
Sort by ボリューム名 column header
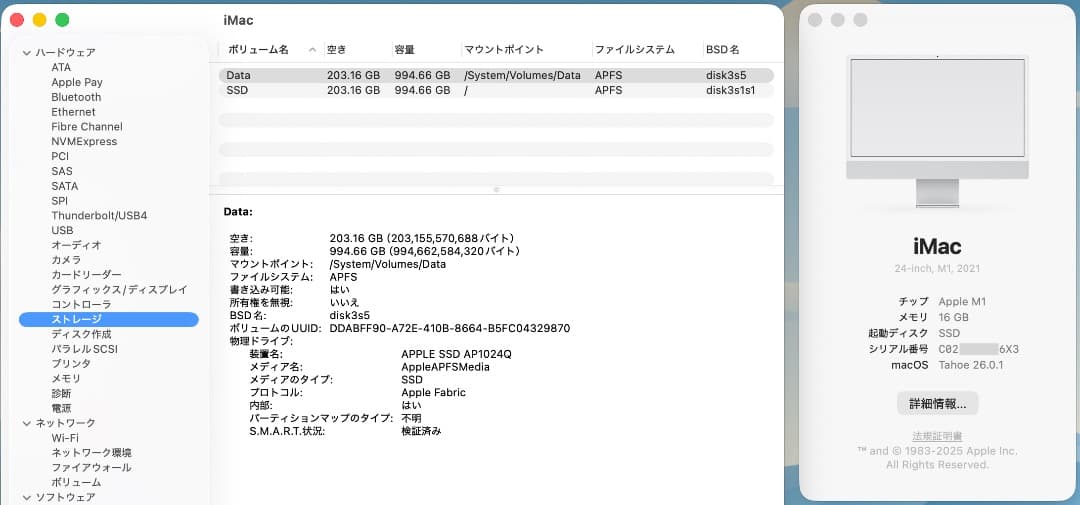(258, 50)
